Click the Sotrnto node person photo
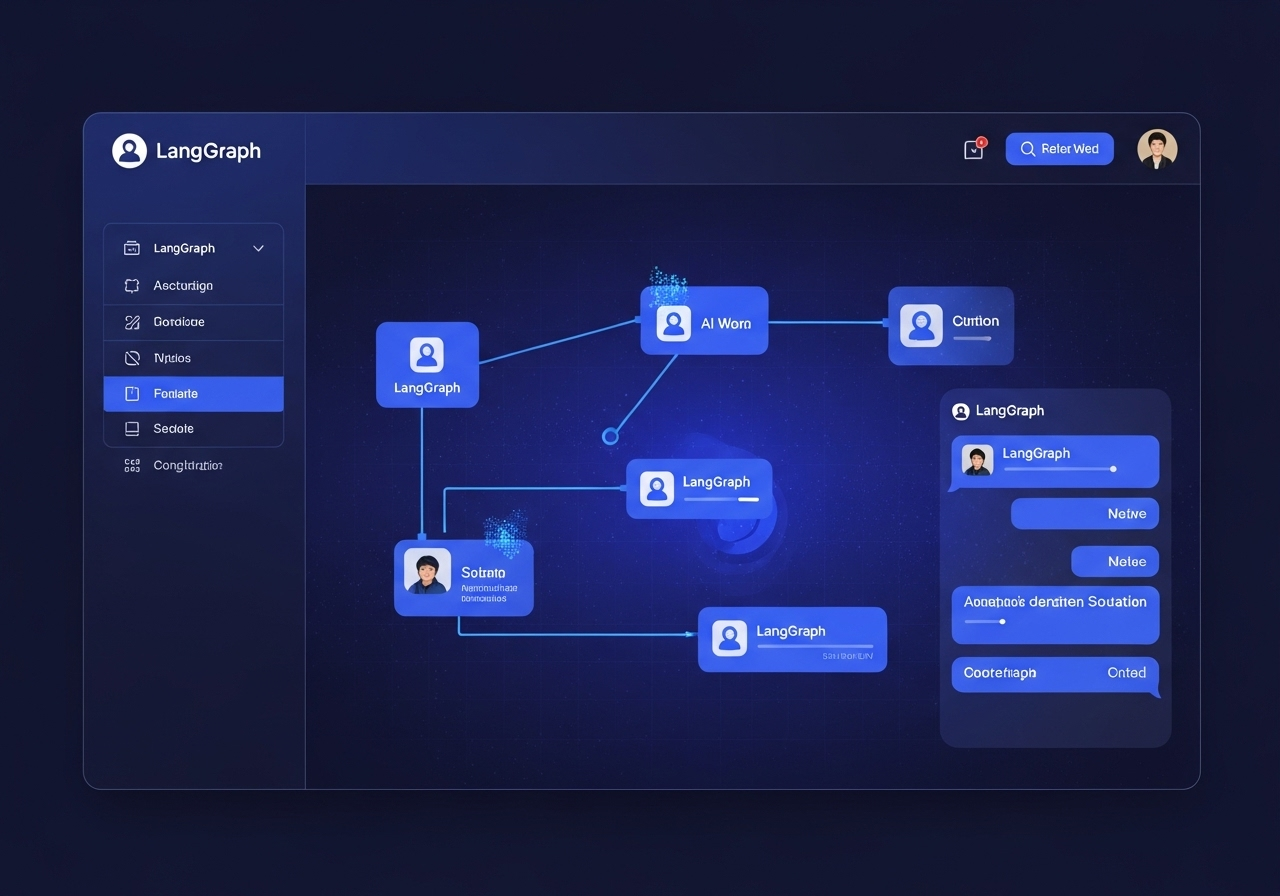 point(427,571)
